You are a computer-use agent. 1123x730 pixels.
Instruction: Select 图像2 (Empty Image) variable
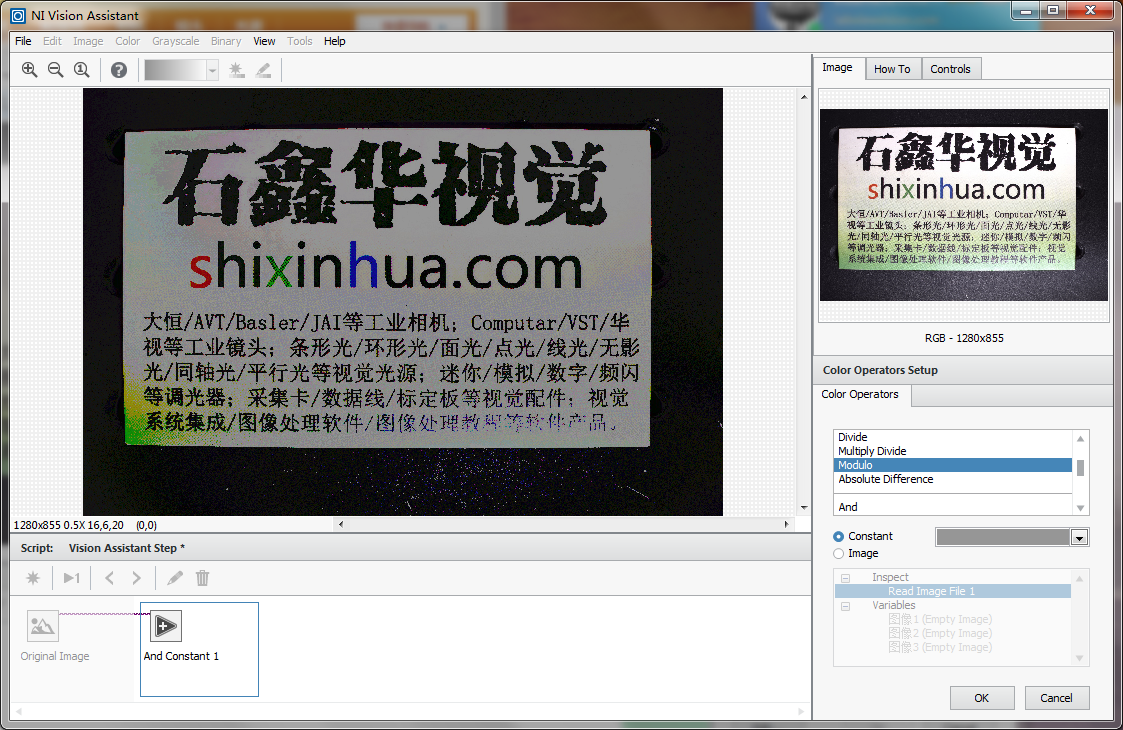940,633
